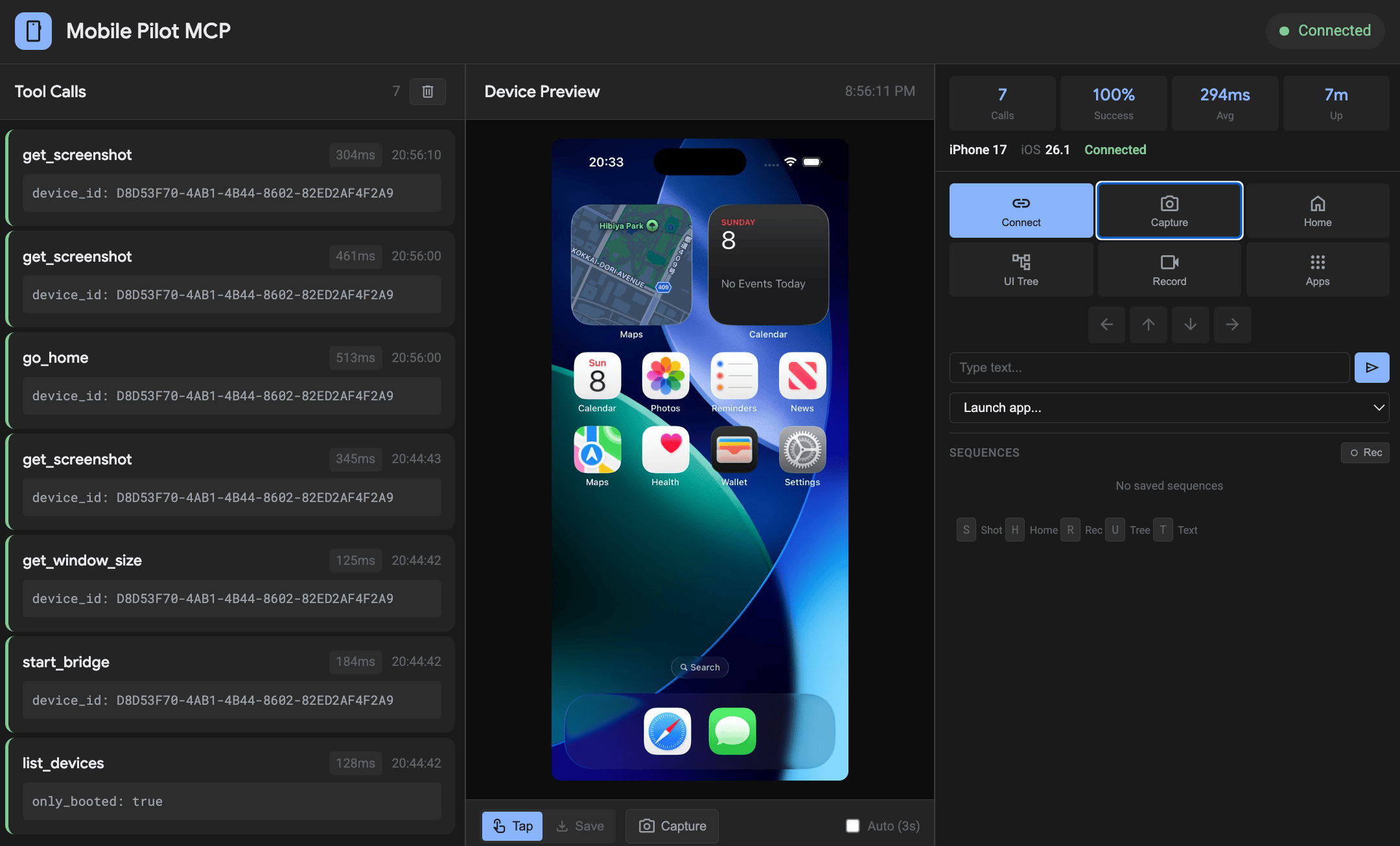Open Safari in the device dock
The image size is (1400, 846).
tap(667, 731)
